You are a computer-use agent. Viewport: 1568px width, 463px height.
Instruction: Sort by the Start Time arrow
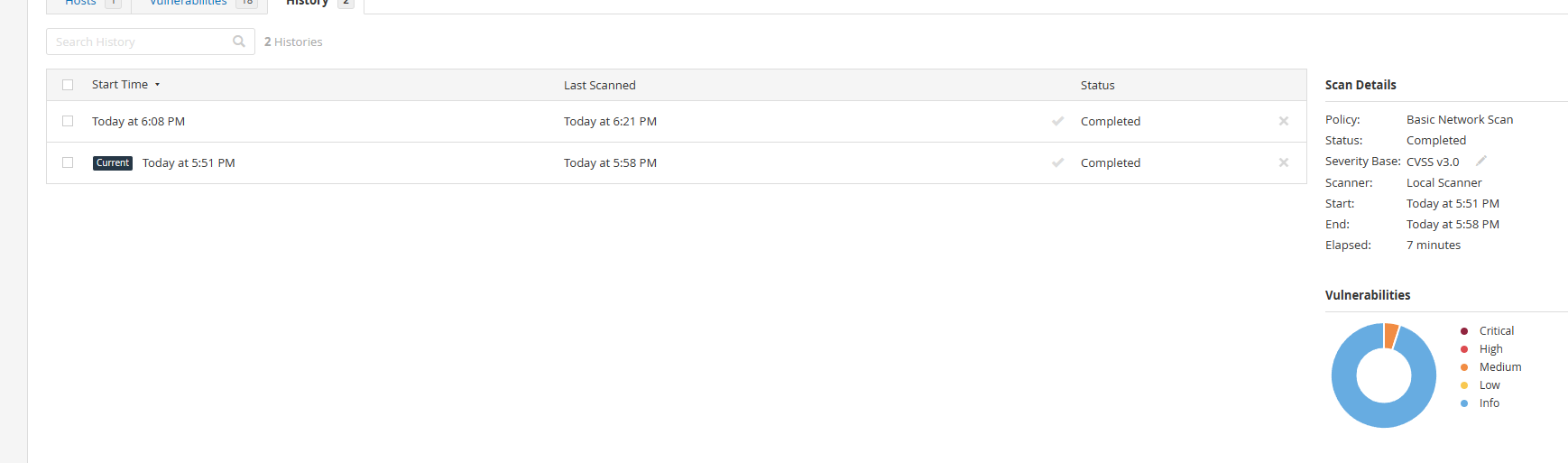click(x=157, y=85)
